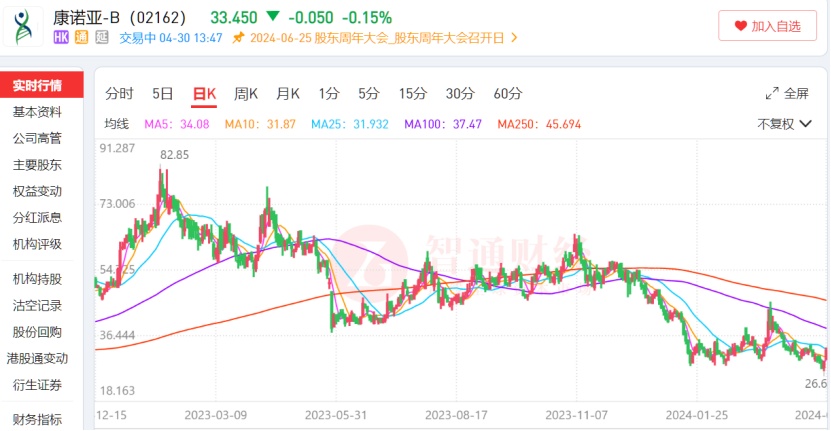The width and height of the screenshot is (831, 431).
Task: Switch to the 5日 chart tab
Action: pyautogui.click(x=163, y=94)
